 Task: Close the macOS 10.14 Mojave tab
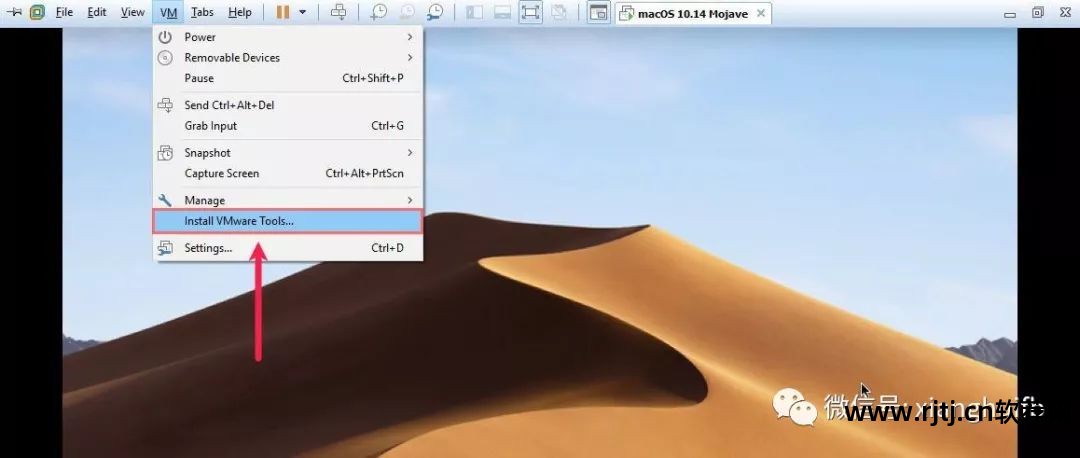(760, 13)
